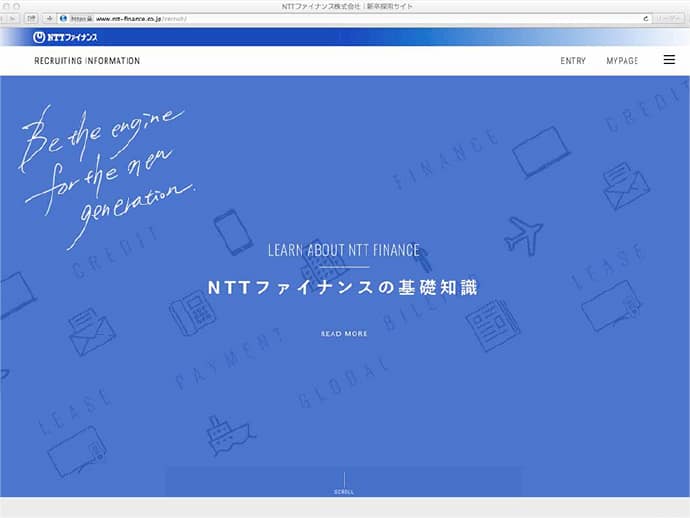The height and width of the screenshot is (518, 690).
Task: Click the NTT Finance logo
Action: click(65, 37)
